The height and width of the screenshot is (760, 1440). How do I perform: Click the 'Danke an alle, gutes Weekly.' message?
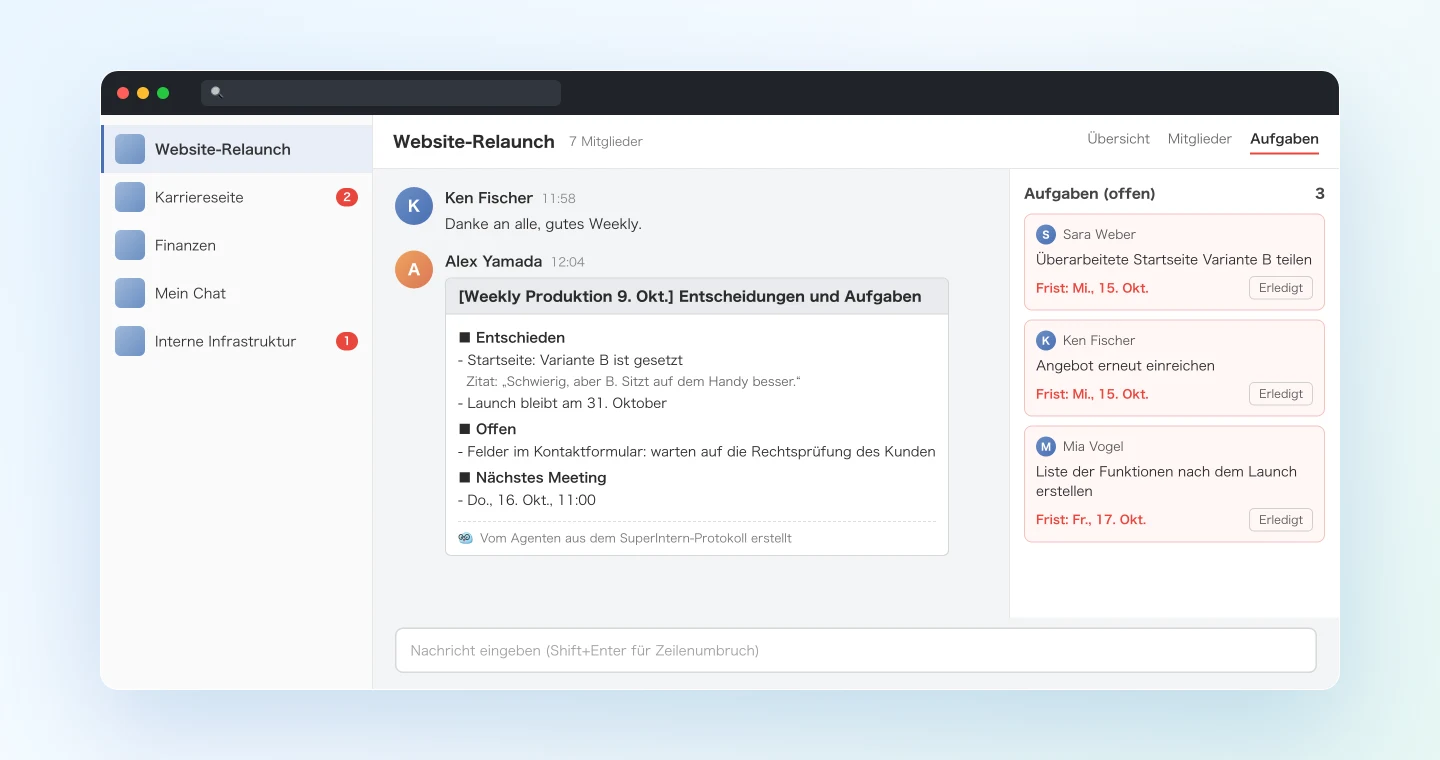point(543,224)
